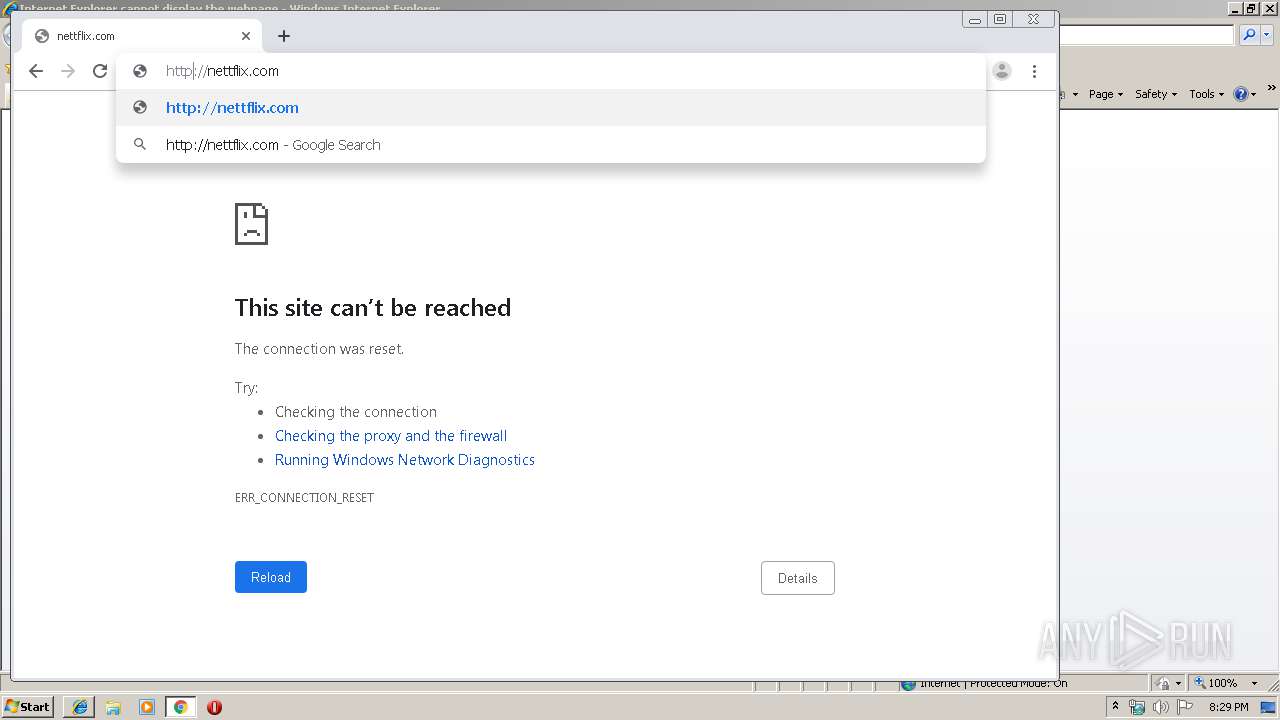This screenshot has height=720, width=1280.
Task: Click into the Chrome address bar
Action: click(x=551, y=71)
